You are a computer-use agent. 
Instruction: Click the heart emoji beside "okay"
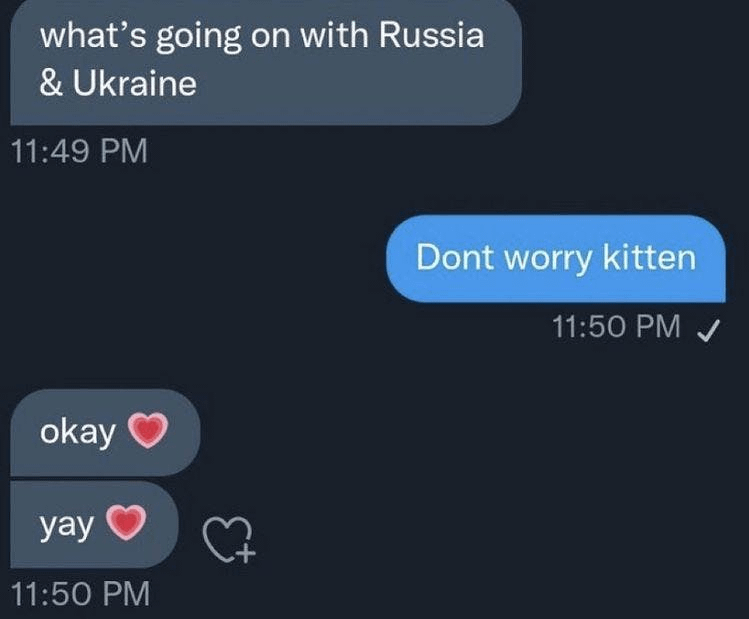(x=147, y=432)
